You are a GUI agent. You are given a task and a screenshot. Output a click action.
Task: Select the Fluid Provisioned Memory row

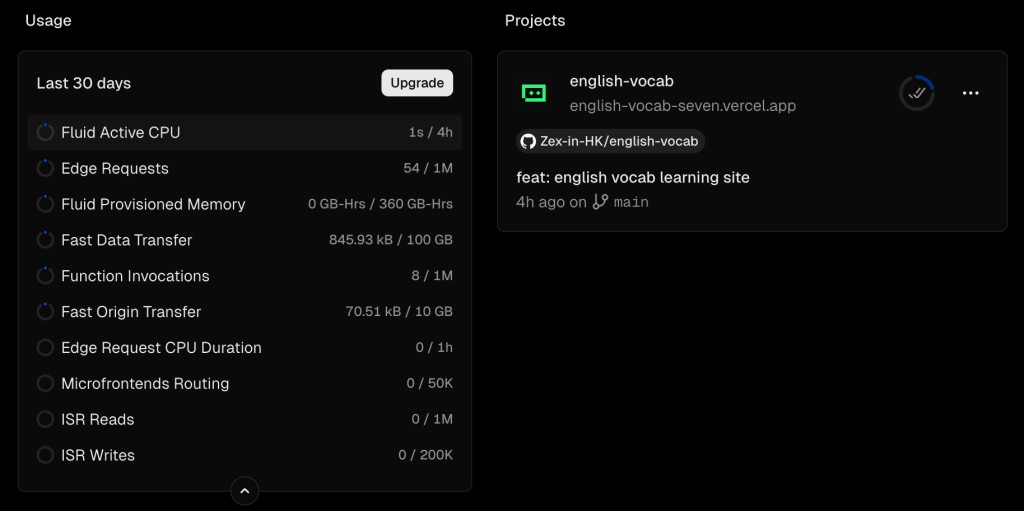pyautogui.click(x=244, y=204)
